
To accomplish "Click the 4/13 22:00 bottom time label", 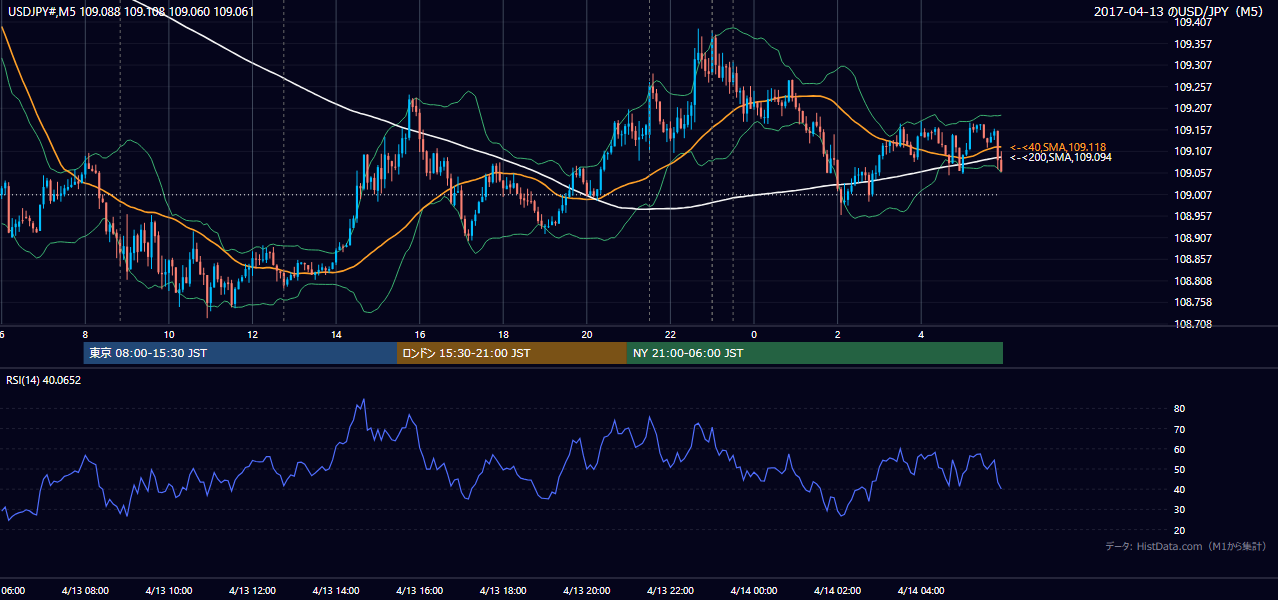I will [670, 590].
